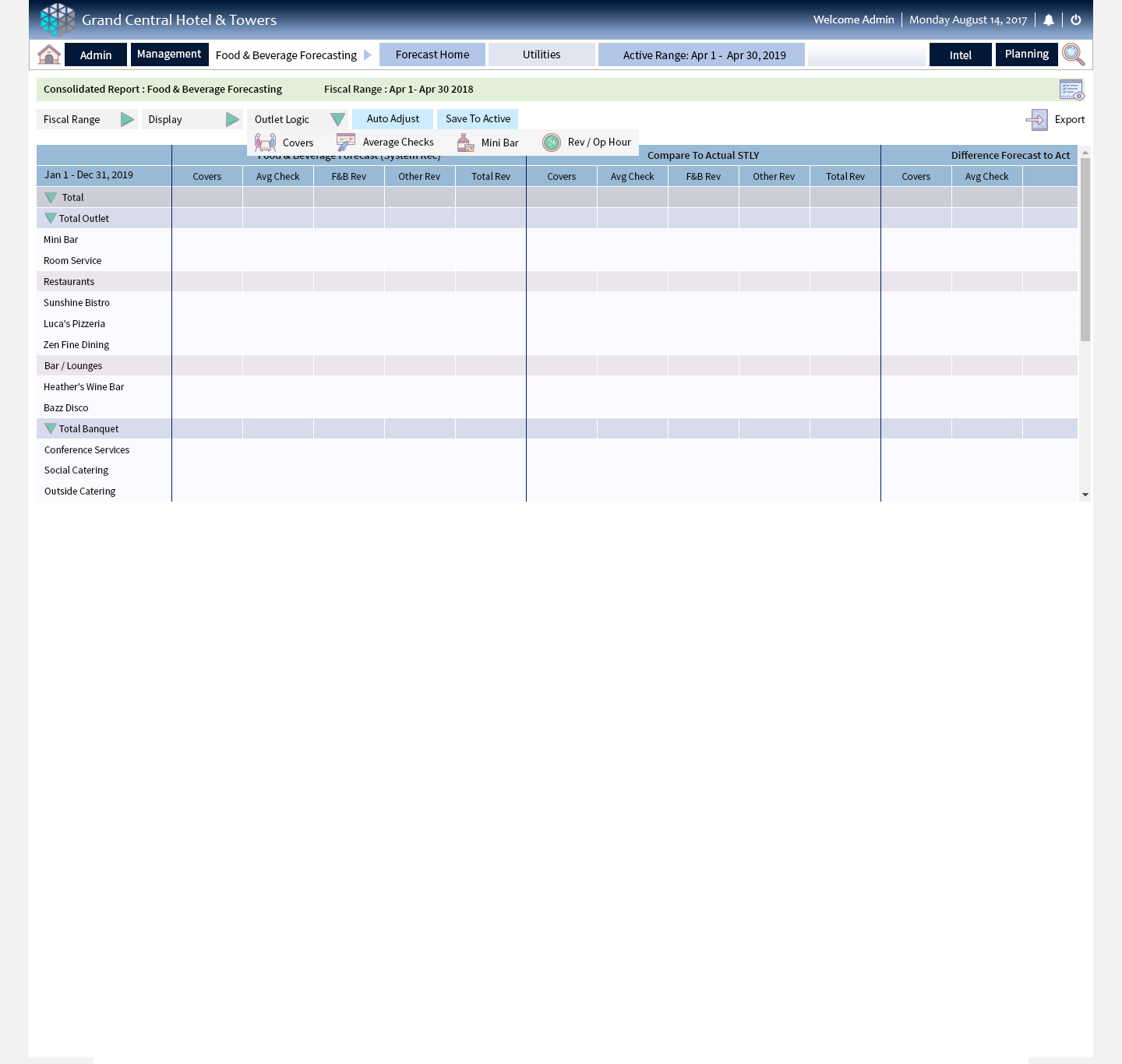The height and width of the screenshot is (1064, 1122).
Task: Open the magnifier search icon
Action: 1073,55
